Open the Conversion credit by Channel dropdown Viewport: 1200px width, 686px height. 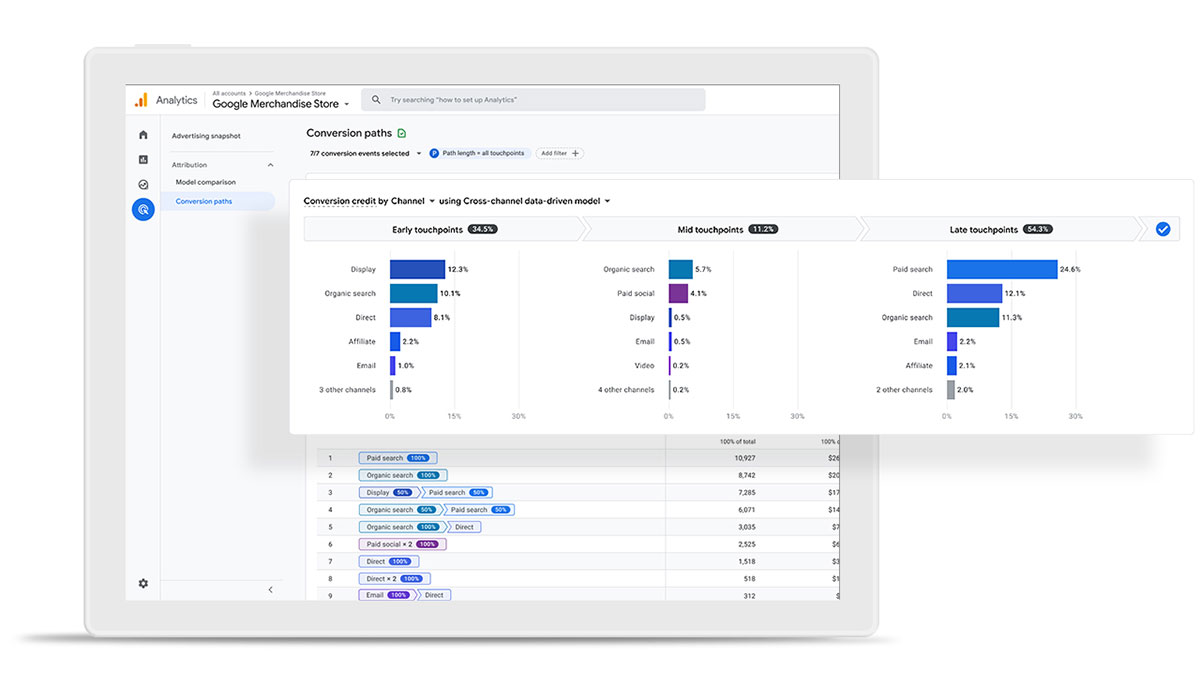tap(369, 201)
